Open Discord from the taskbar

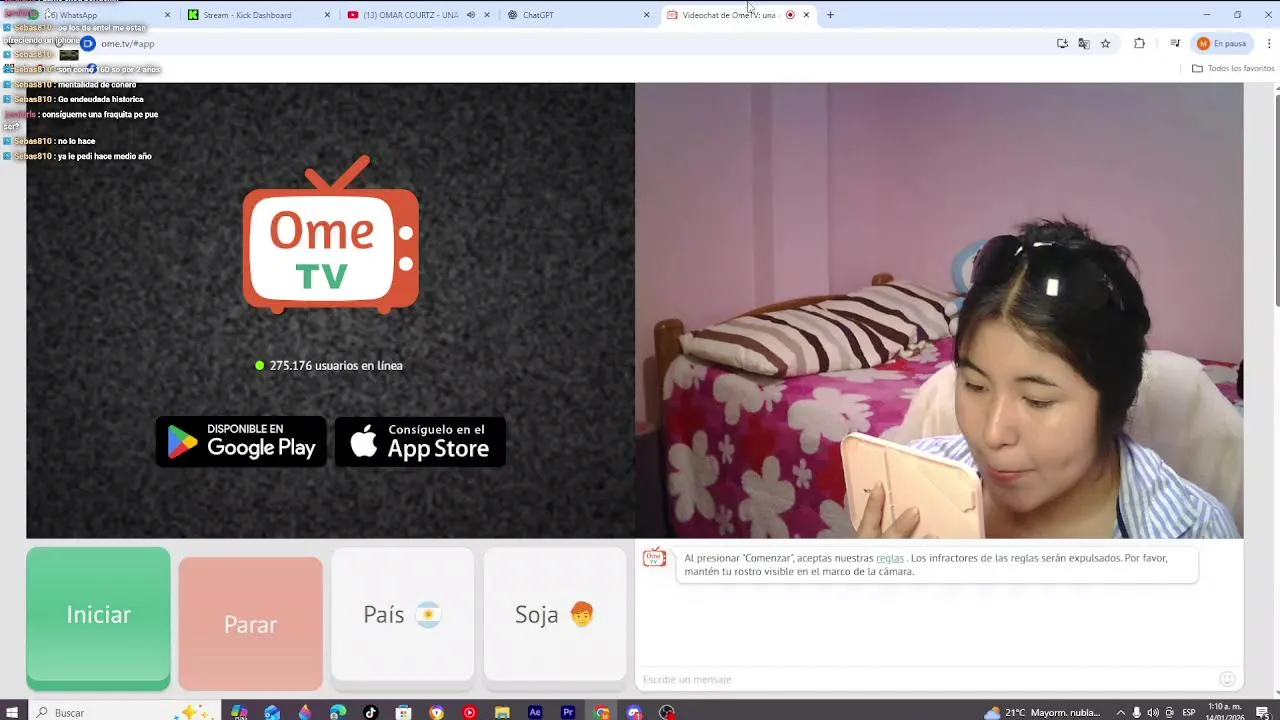(x=634, y=712)
